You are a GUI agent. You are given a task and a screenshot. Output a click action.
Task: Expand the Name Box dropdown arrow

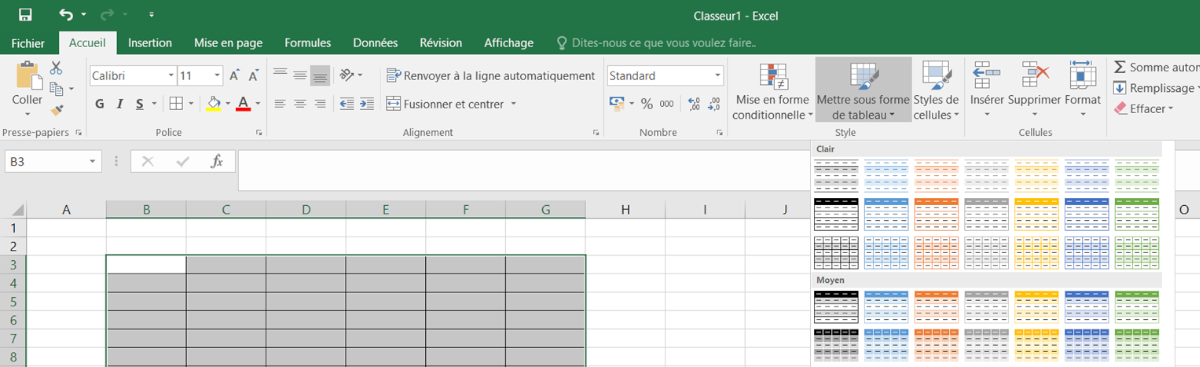tap(93, 161)
